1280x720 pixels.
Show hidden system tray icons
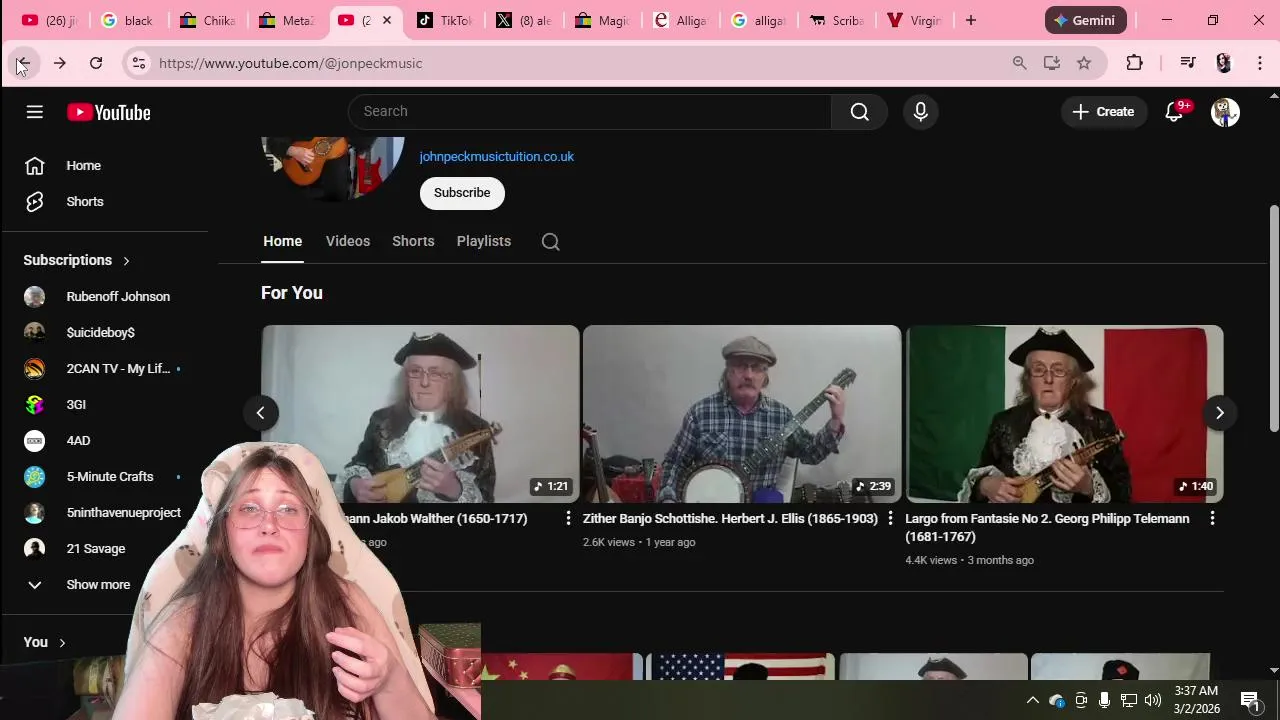(1033, 700)
